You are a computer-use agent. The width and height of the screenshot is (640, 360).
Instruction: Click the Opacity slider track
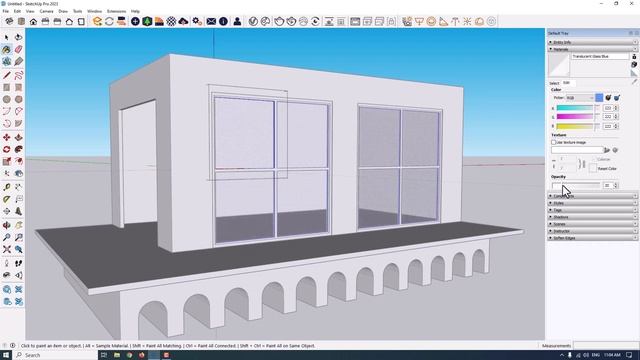(576, 185)
